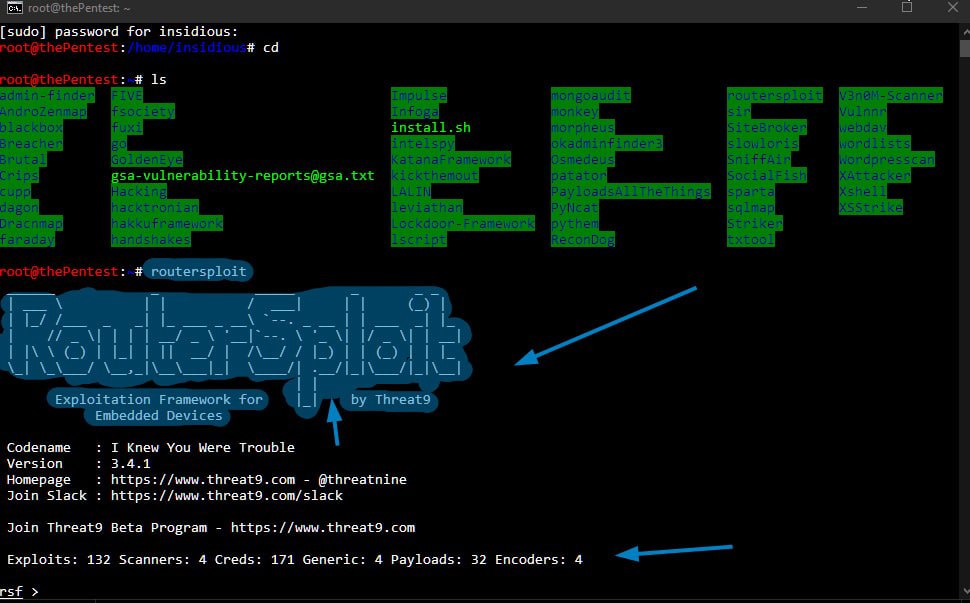Click the V3n0M-Scanner directory name
Image resolution: width=970 pixels, height=603 pixels.
(891, 95)
